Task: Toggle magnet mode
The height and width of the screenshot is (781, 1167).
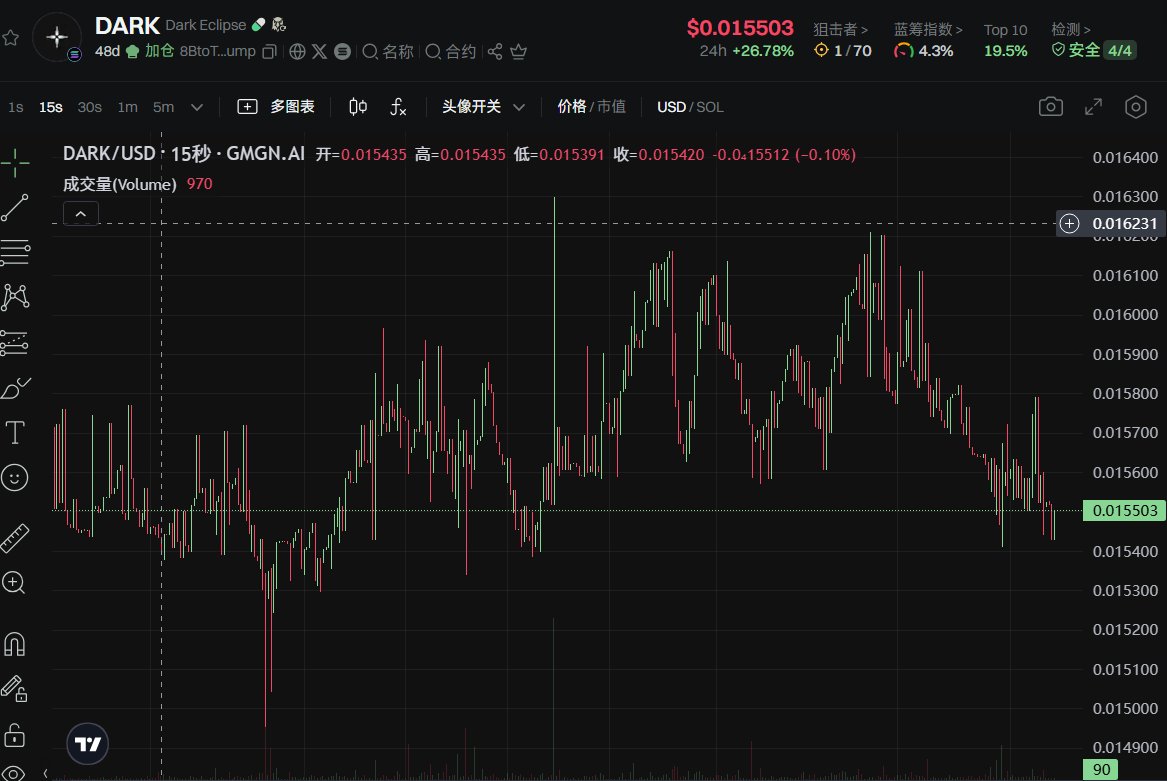Action: click(15, 643)
